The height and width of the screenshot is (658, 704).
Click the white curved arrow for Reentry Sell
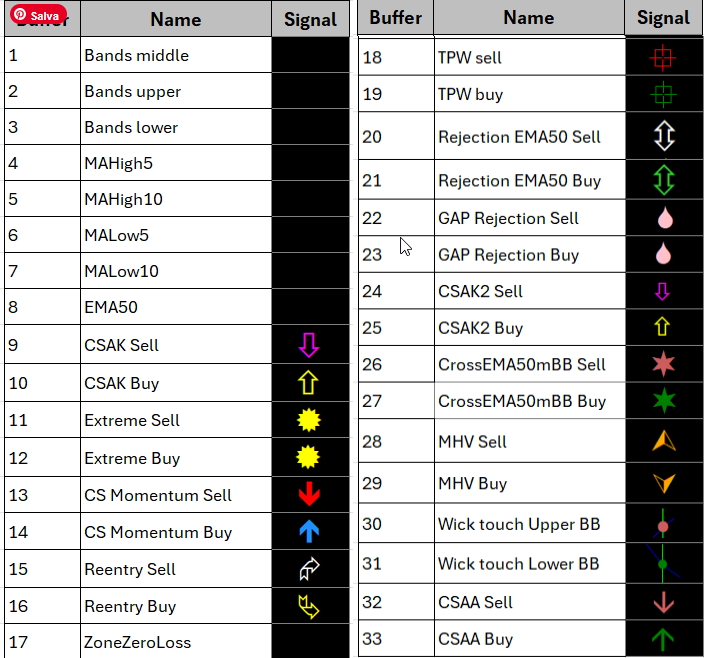point(309,569)
